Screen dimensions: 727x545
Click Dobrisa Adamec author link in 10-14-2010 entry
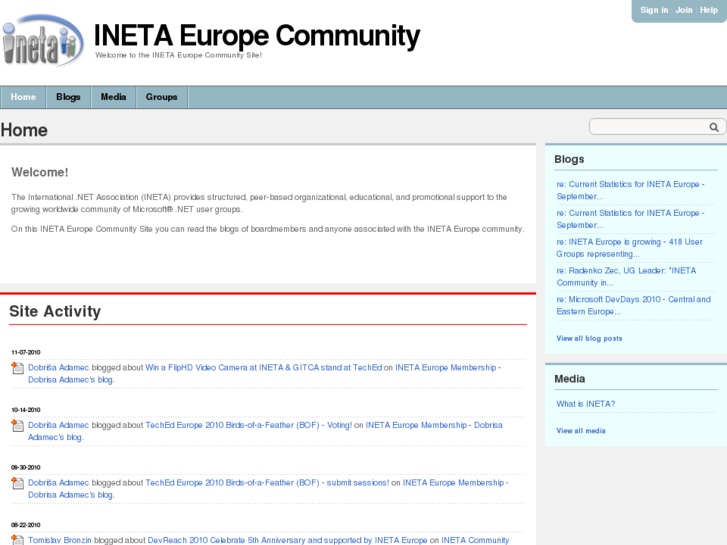click(58, 425)
